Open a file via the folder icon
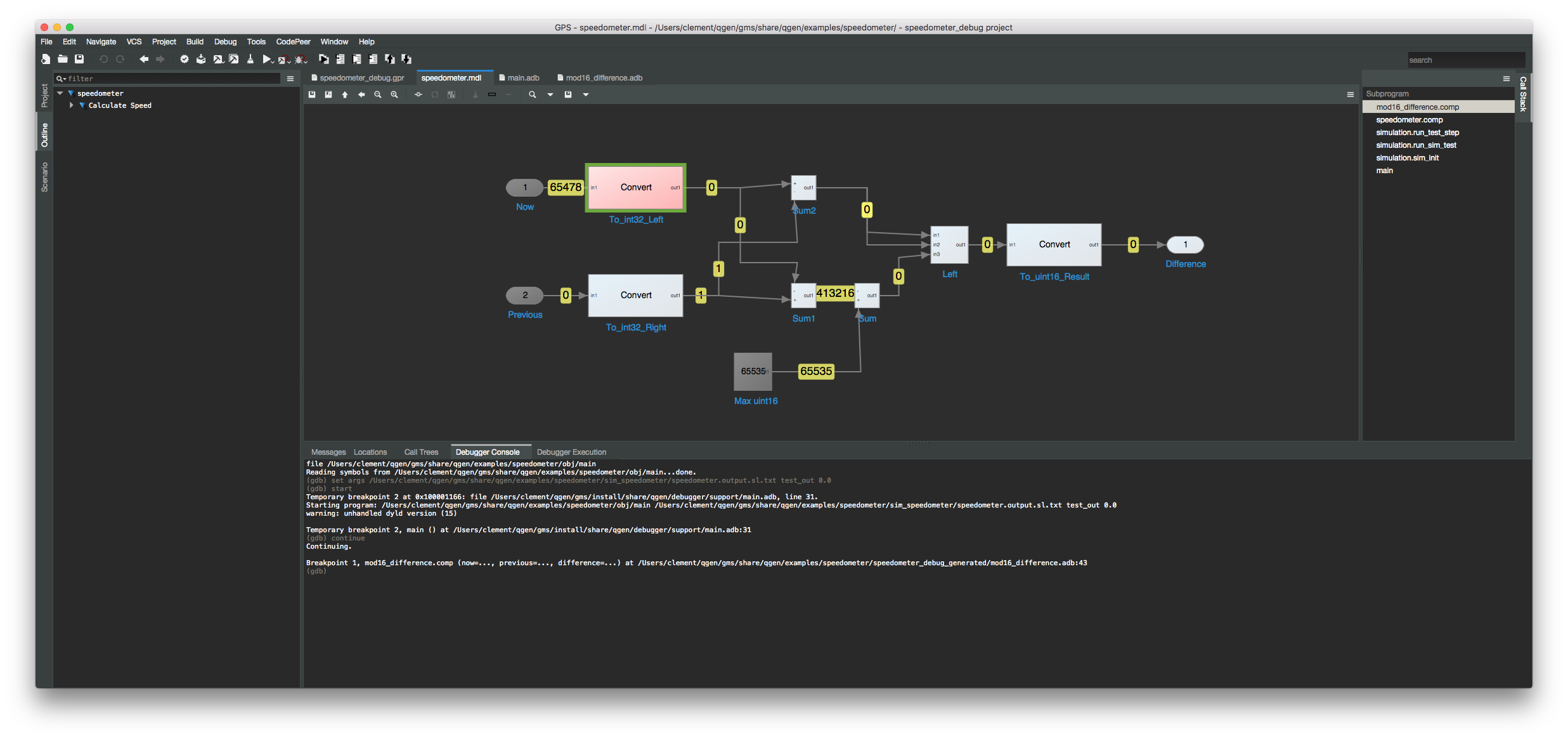The height and width of the screenshot is (739, 1568). click(62, 59)
